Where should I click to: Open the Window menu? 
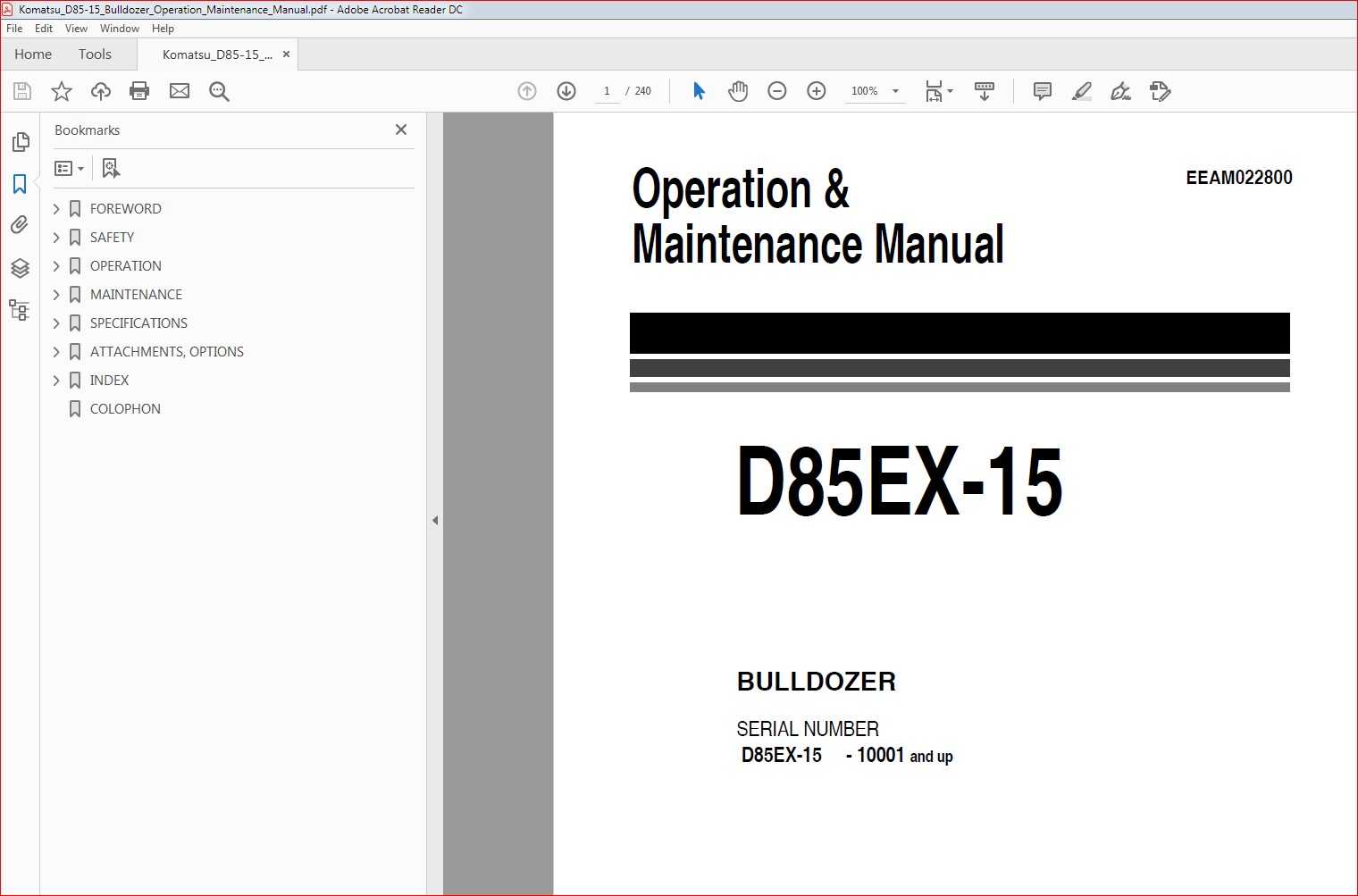tap(120, 29)
